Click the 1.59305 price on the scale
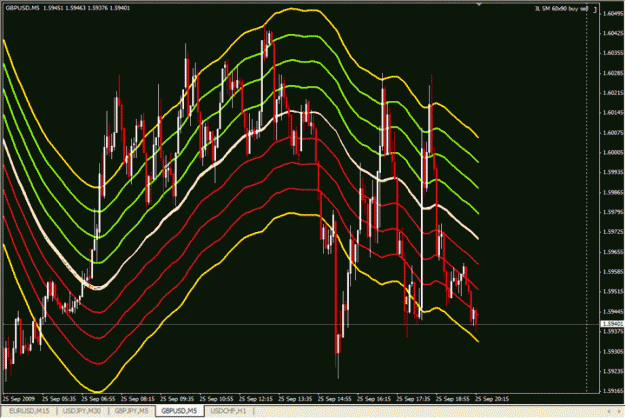The width and height of the screenshot is (625, 418). pos(613,351)
